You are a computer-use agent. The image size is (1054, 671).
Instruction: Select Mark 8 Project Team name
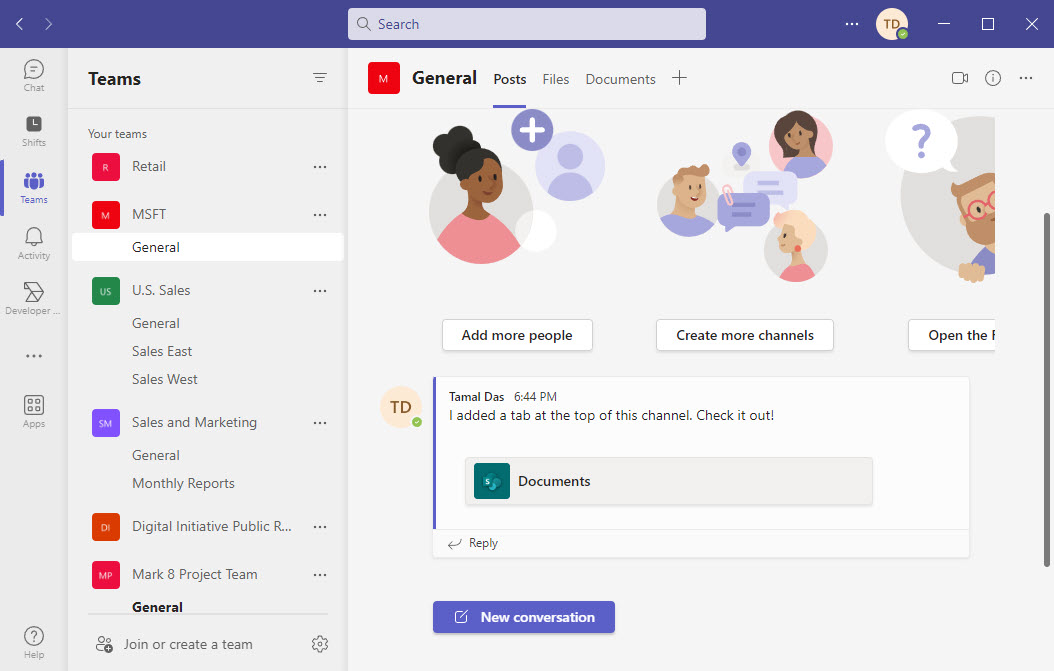[x=194, y=574]
